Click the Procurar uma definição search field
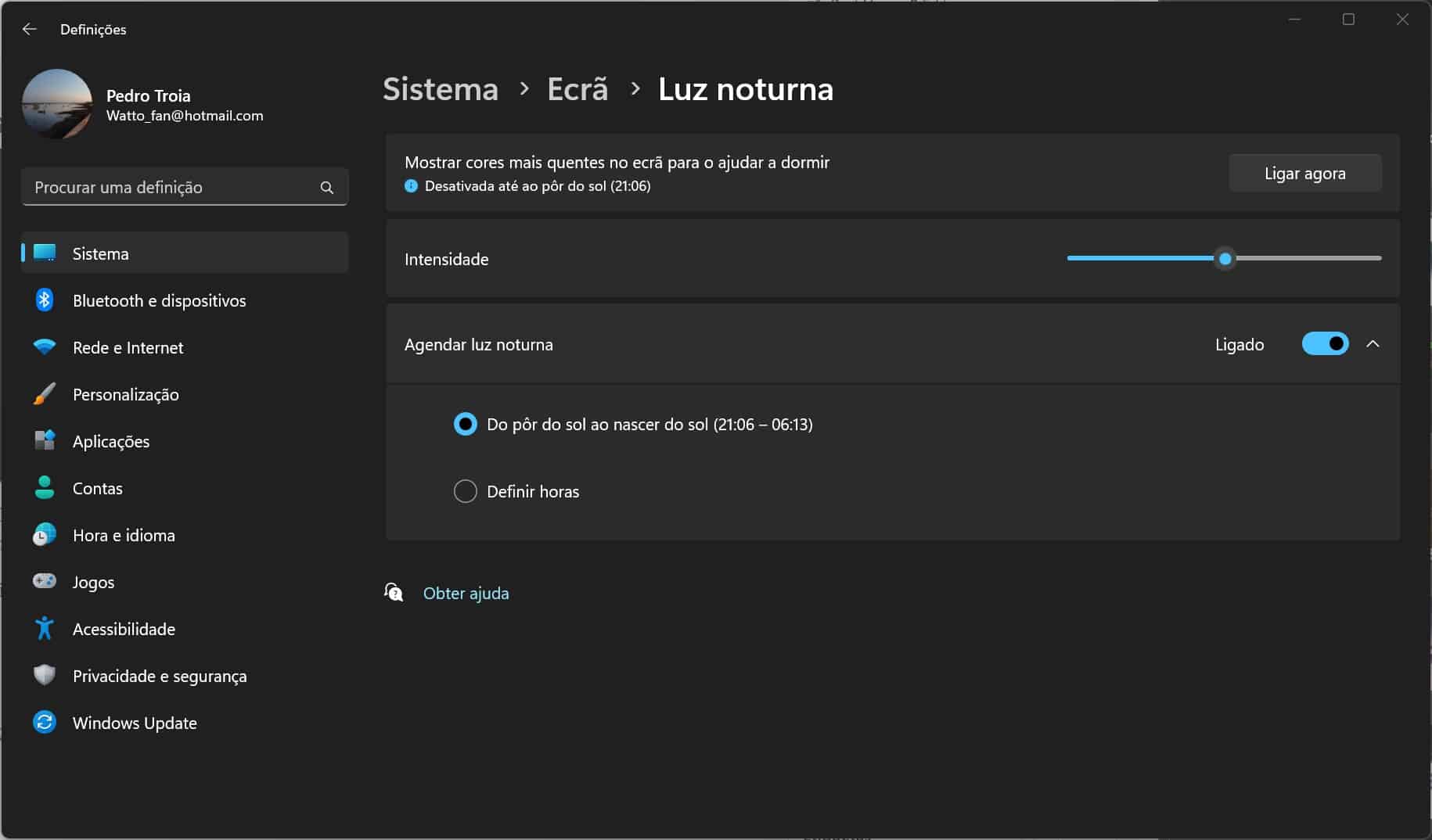Screen dimensions: 1432x840 tap(172, 188)
